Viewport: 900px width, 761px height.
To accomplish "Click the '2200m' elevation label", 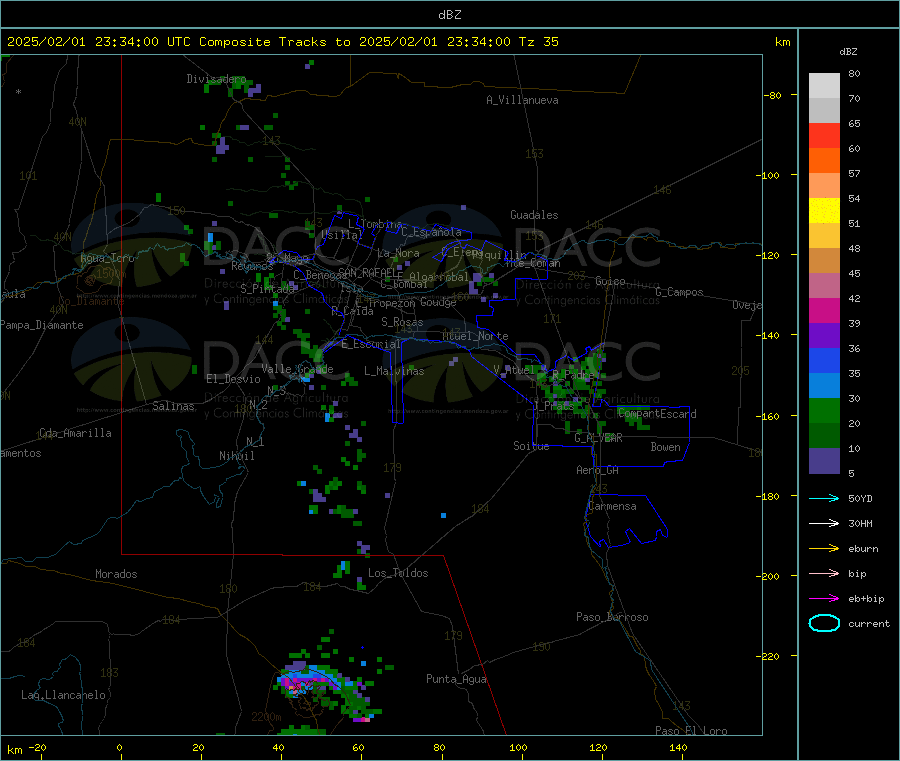I will (x=266, y=717).
